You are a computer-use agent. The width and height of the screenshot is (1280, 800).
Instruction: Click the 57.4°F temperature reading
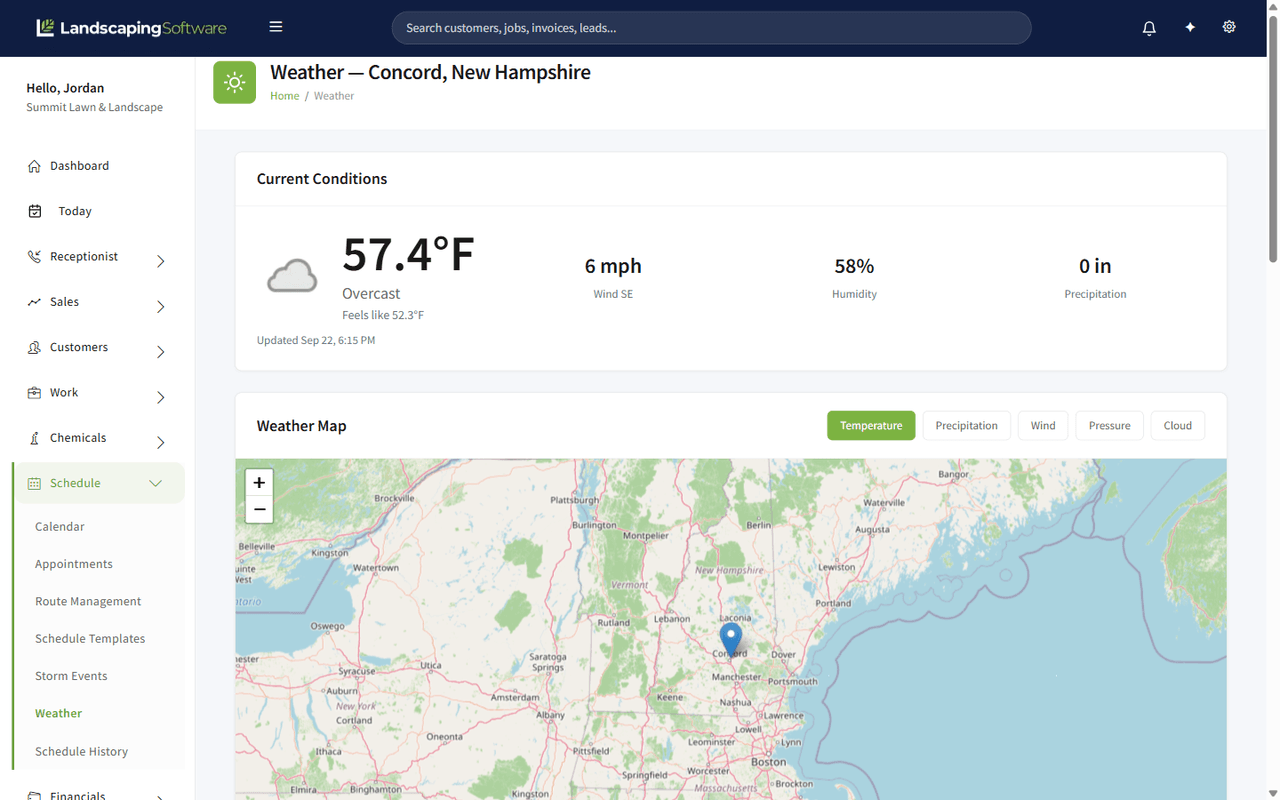point(408,255)
